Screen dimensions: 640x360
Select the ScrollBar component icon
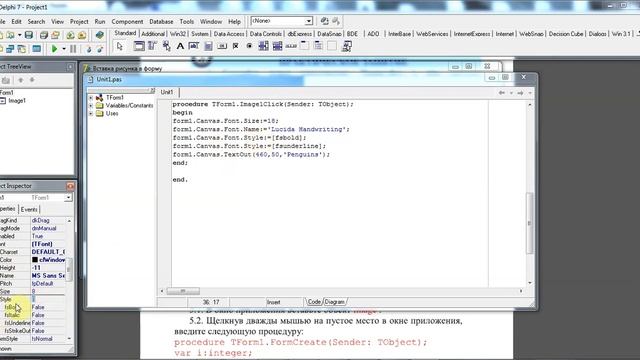tap(291, 46)
